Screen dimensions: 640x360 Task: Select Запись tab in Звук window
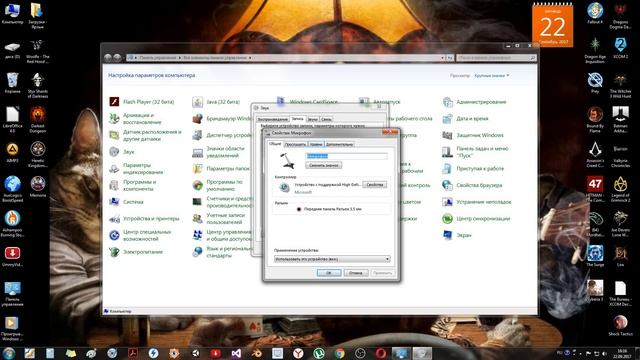point(298,119)
